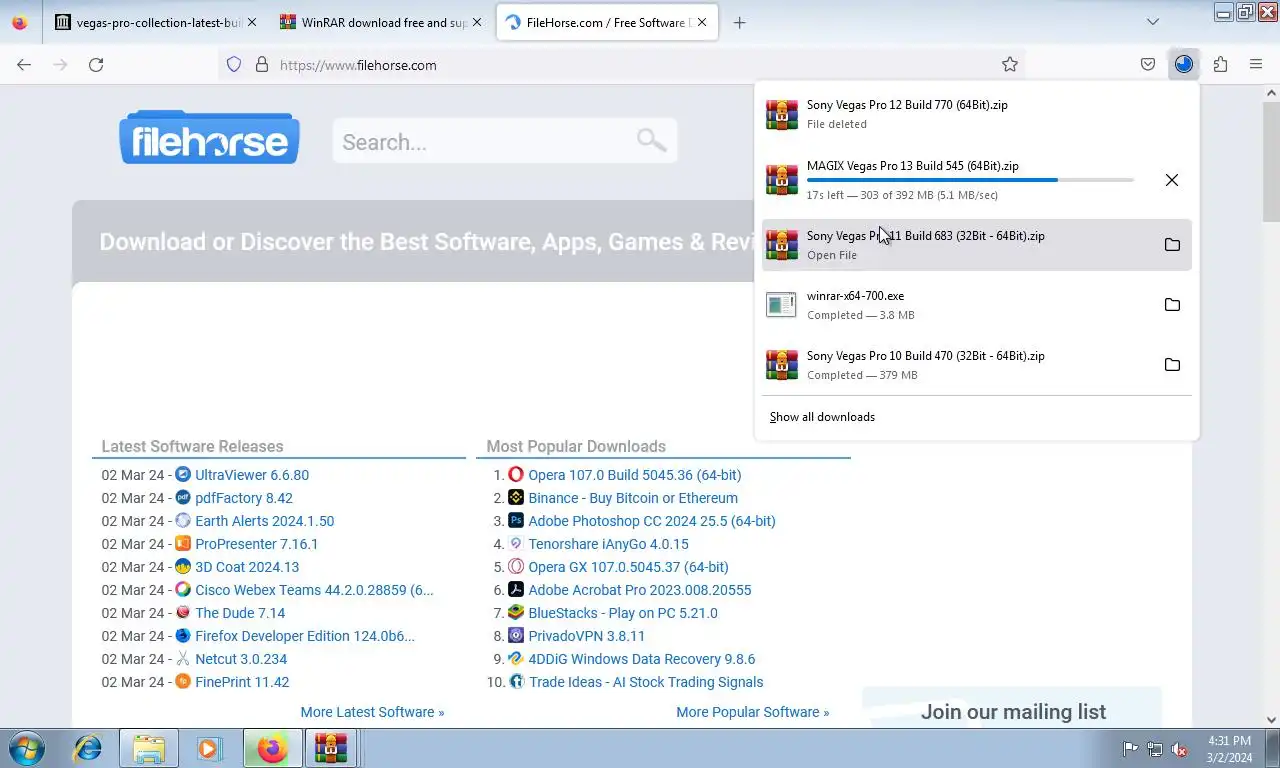Open the ProPresenter 7.16.1 link
Screen dimensions: 1280x768
[x=257, y=544]
